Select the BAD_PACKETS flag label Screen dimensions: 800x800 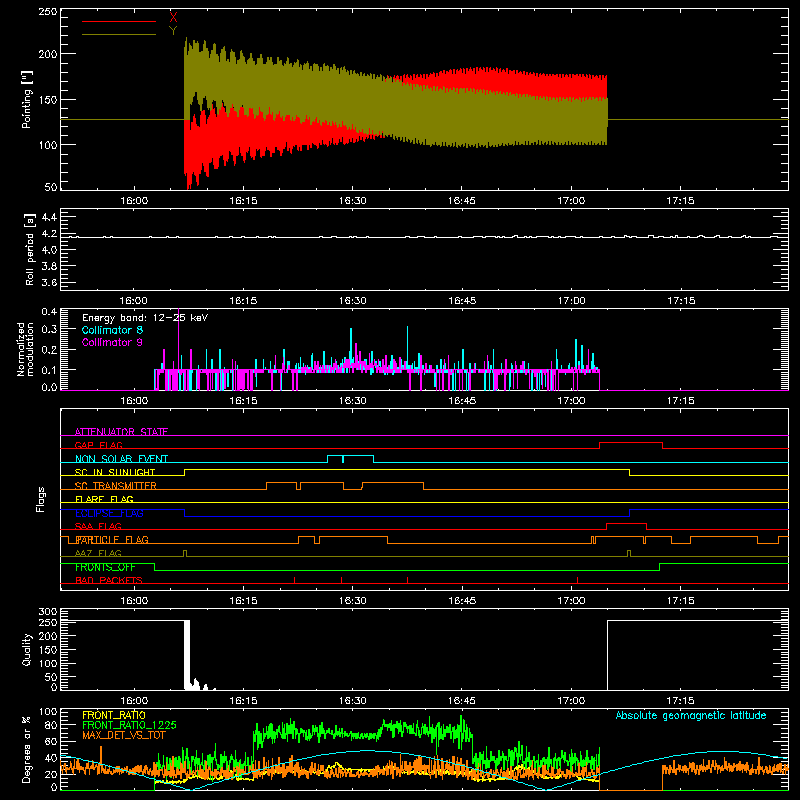tap(109, 580)
